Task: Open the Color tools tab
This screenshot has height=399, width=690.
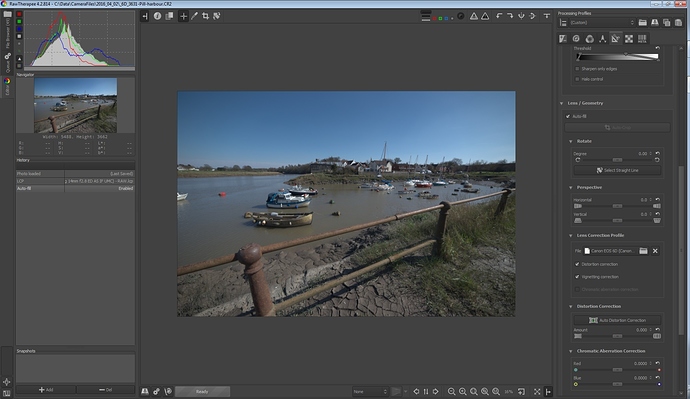Action: 589,39
